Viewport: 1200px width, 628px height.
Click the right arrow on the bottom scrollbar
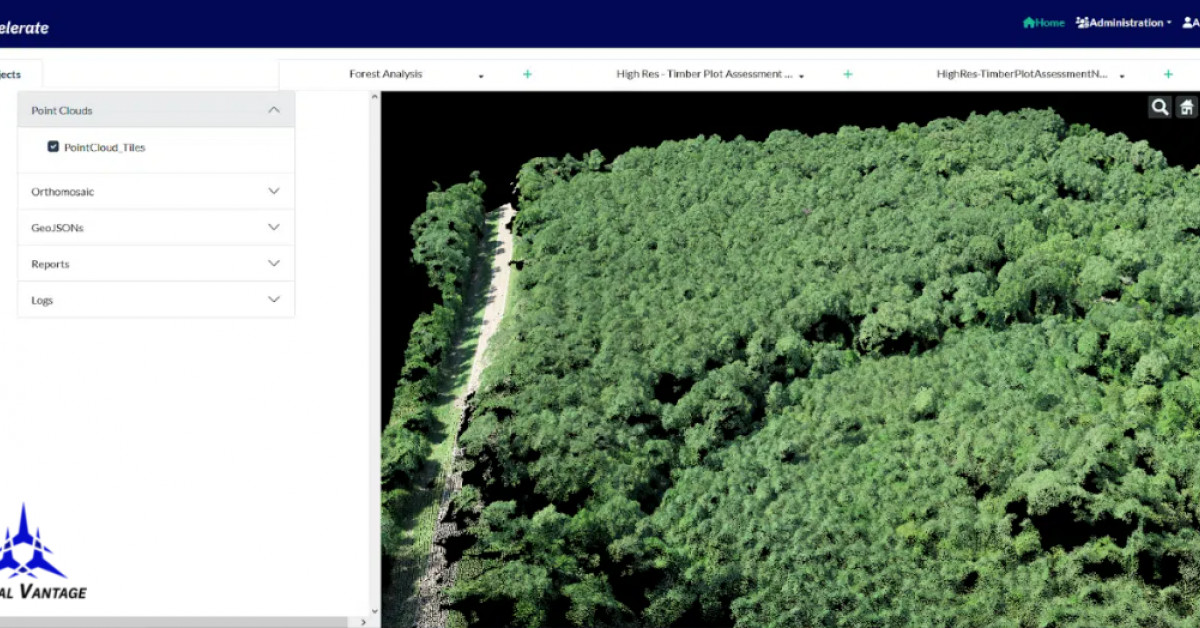tap(364, 620)
